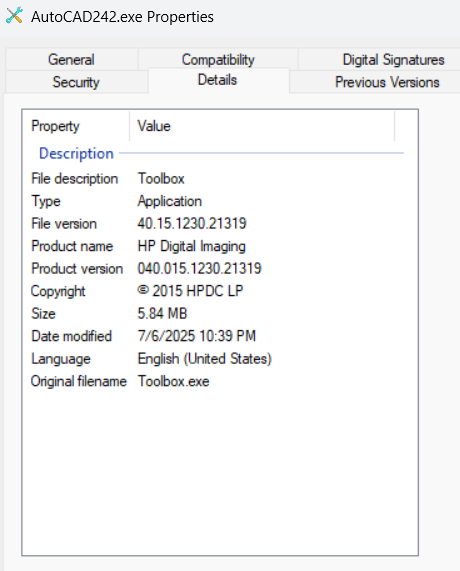Select the Size property label
The height and width of the screenshot is (571, 460).
tap(43, 314)
